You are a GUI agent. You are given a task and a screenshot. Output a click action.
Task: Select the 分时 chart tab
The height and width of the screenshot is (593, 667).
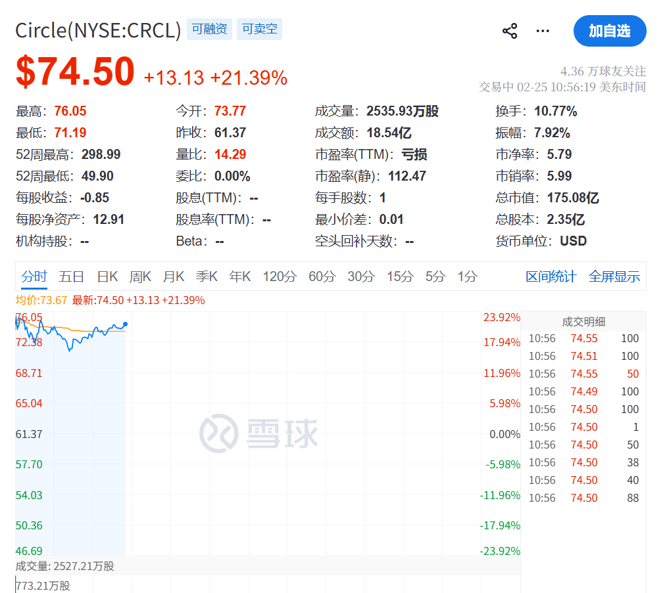pos(34,276)
